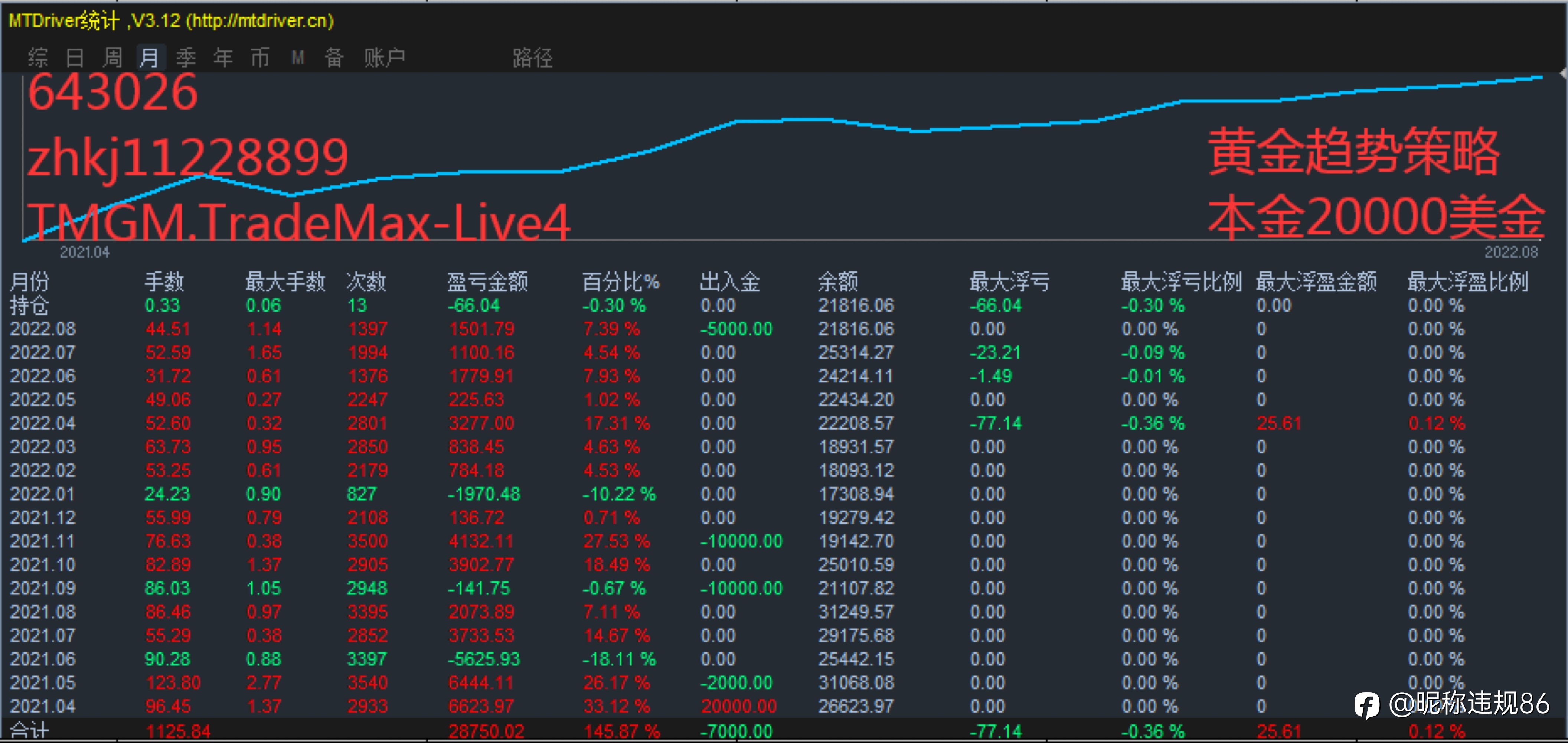This screenshot has height=743, width=1568.
Task: Click the 出入金 column header
Action: pos(730,282)
